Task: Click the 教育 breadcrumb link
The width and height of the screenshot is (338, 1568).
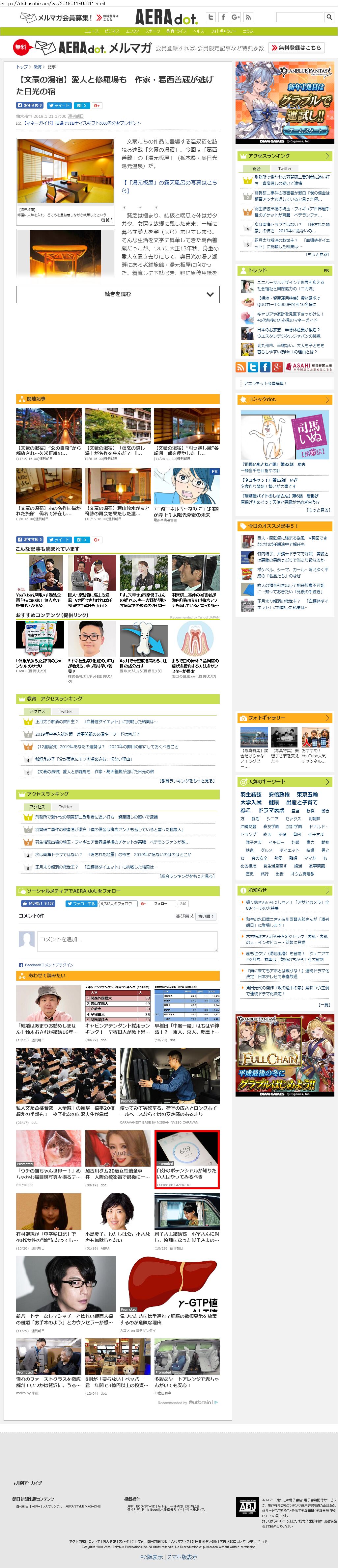Action: pos(38,67)
